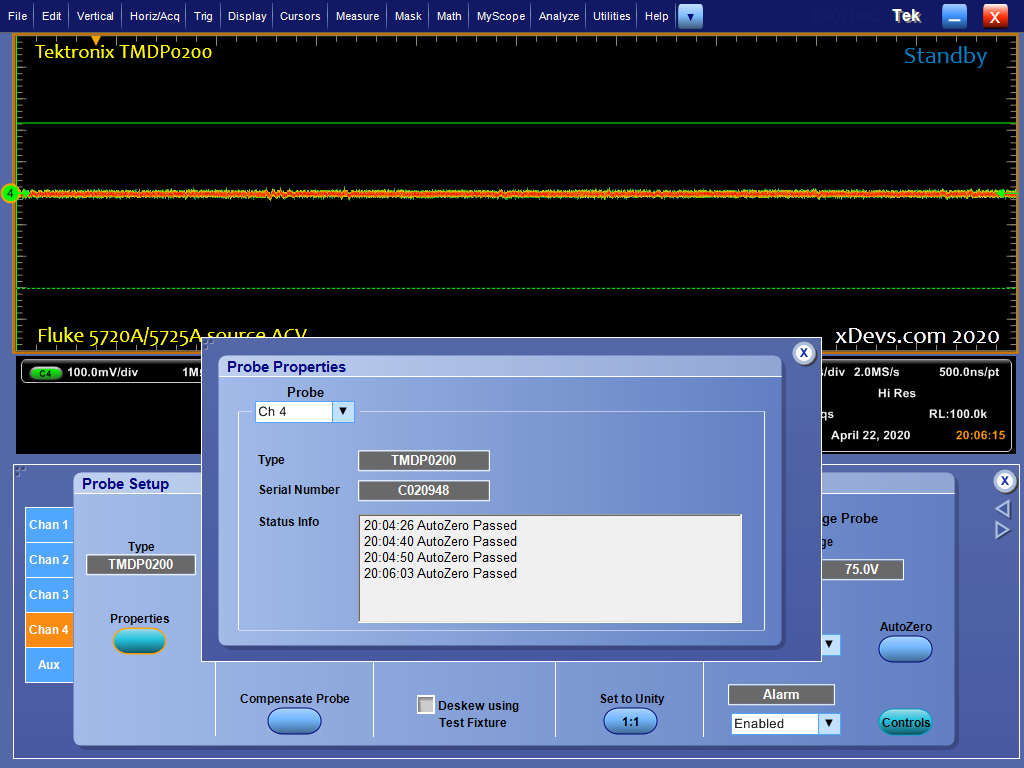
Task: Switch to the Chan 2 tab
Action: 49,560
